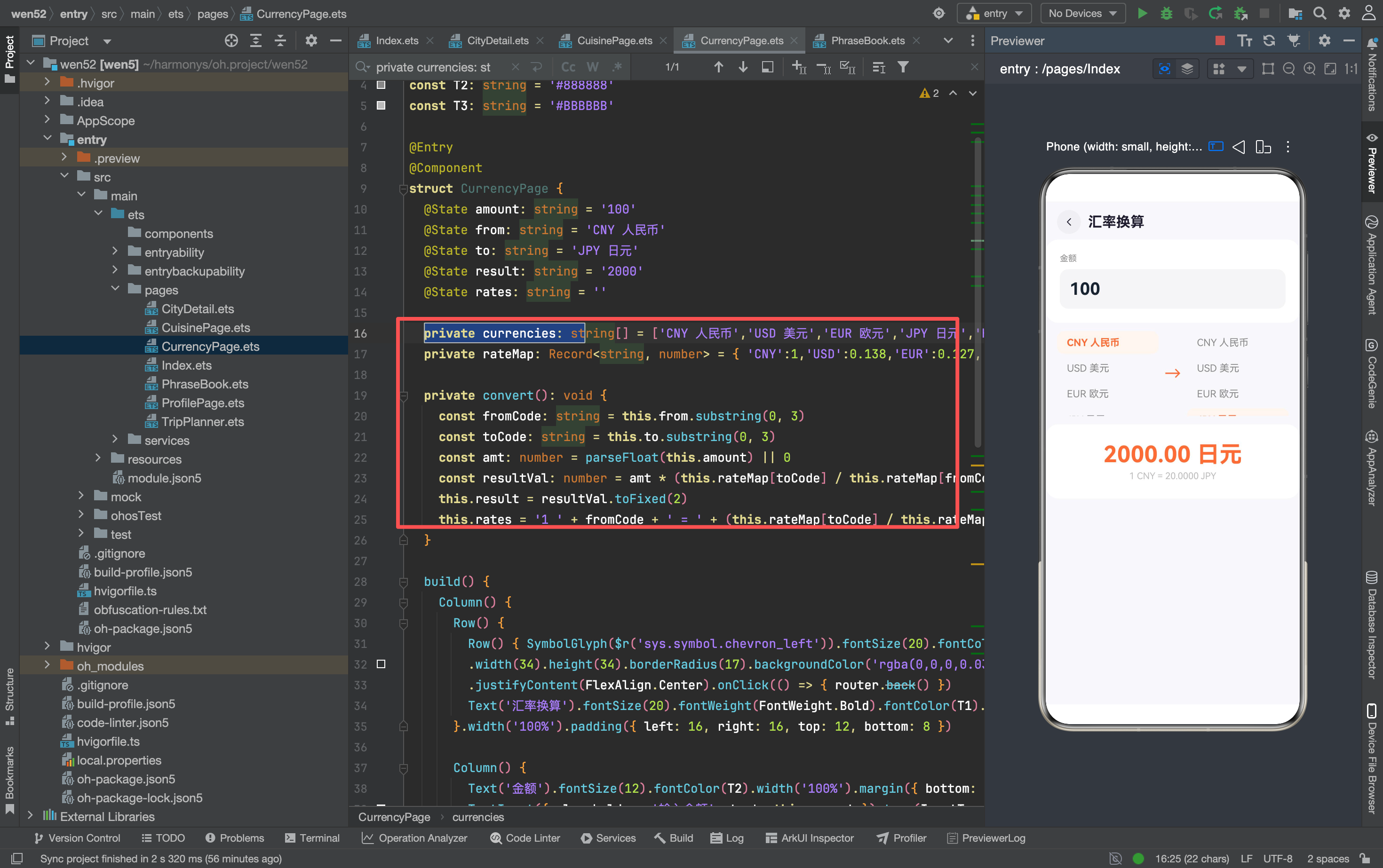Toggle multi-device profile preview grid
The height and width of the screenshot is (868, 1383).
point(1219,69)
